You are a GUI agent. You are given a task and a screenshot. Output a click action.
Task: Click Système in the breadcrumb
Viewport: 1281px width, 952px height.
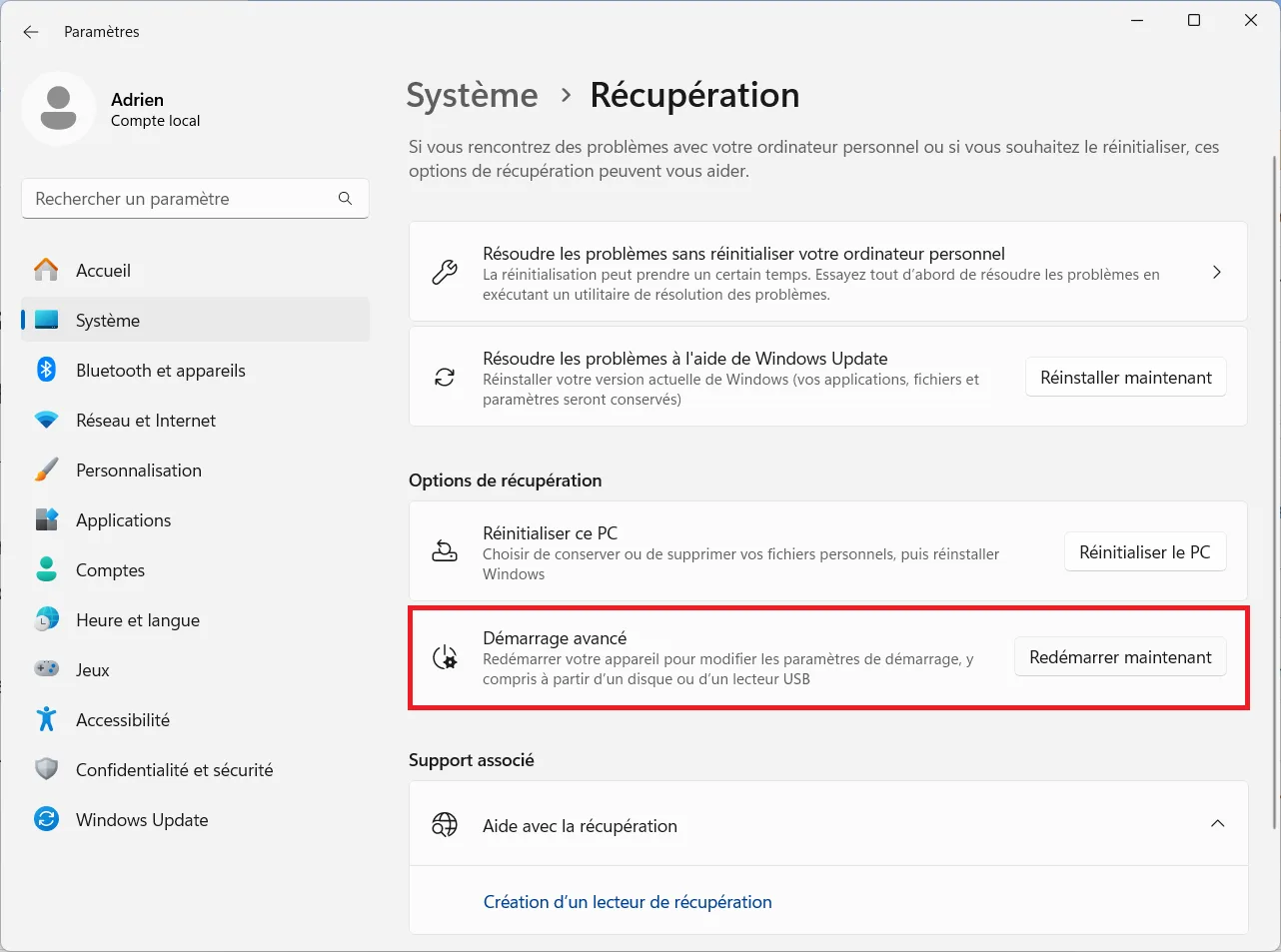472,95
